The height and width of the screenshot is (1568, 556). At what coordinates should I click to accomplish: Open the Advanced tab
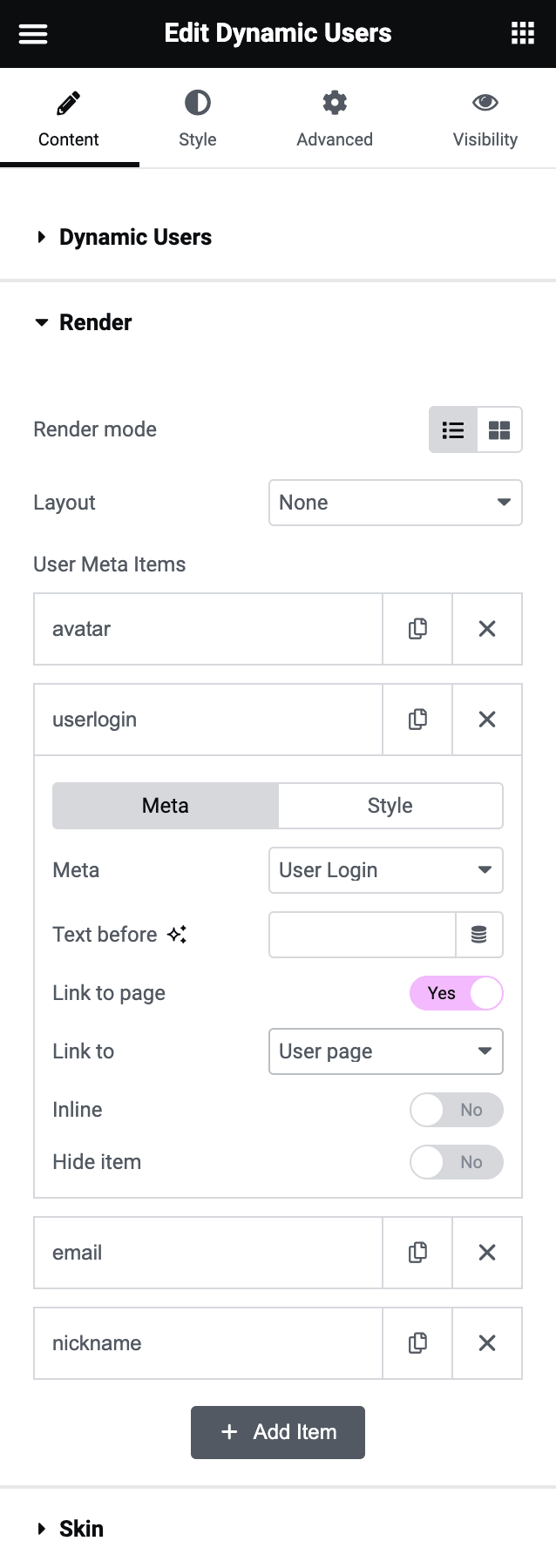(335, 118)
